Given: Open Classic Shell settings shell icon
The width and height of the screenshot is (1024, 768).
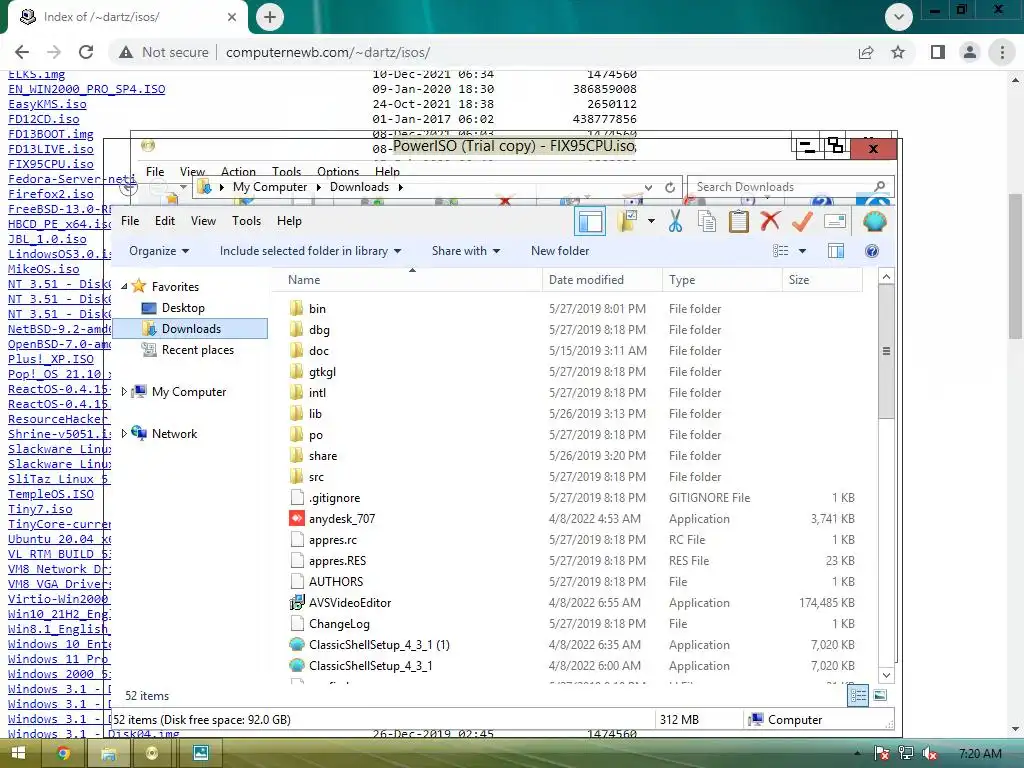Looking at the screenshot, I should point(874,221).
